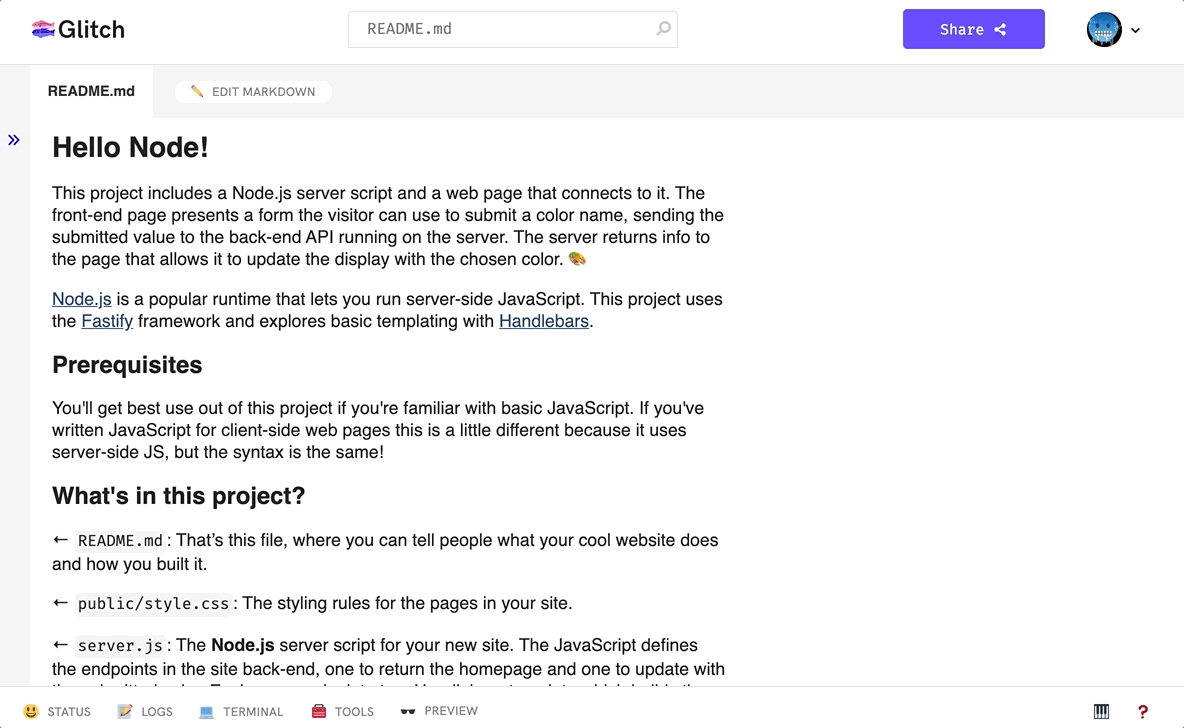Image resolution: width=1184 pixels, height=728 pixels.
Task: Expand the sidebar with the double chevron
Action: point(14,140)
